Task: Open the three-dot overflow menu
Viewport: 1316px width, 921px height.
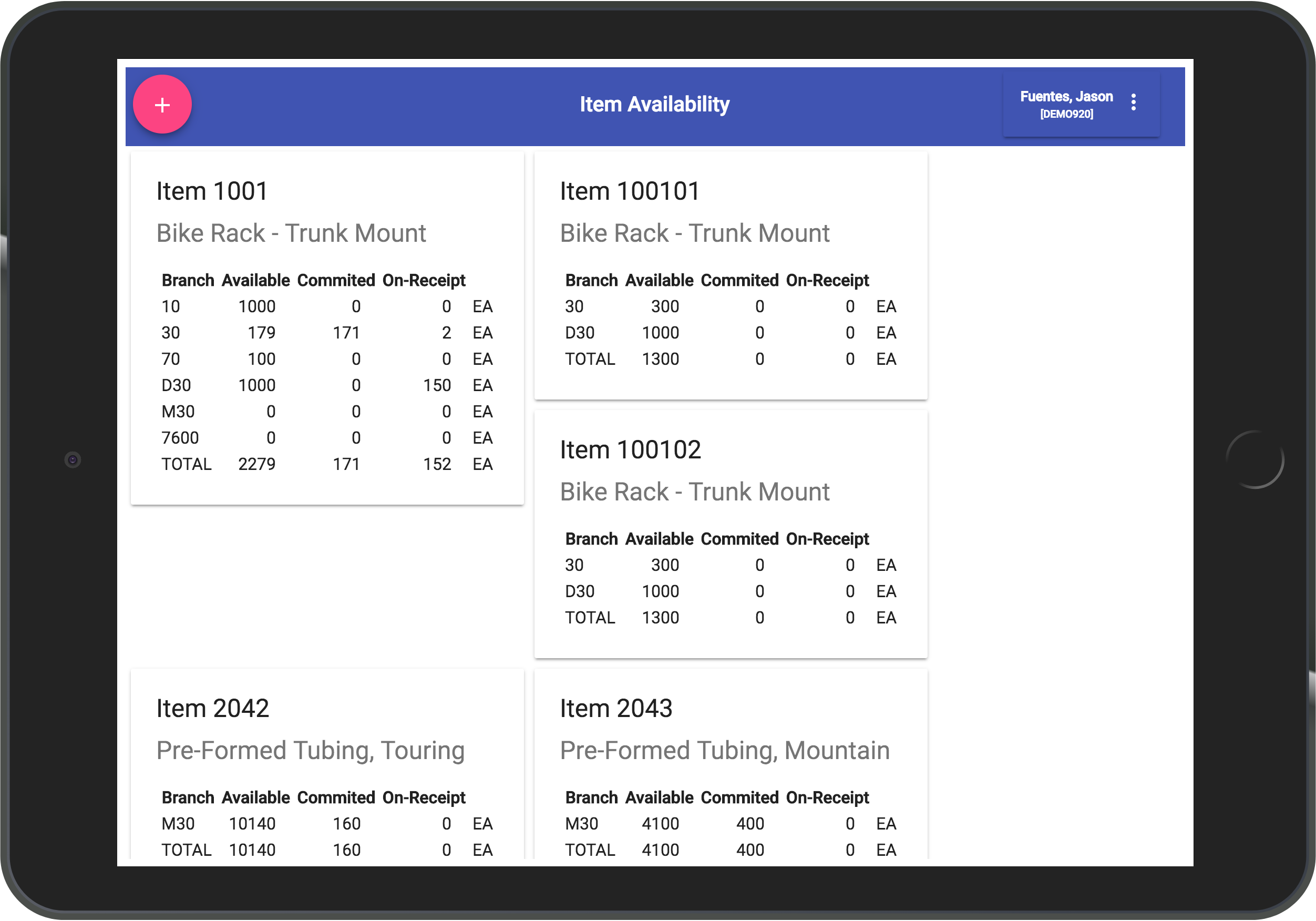Action: 1133,102
